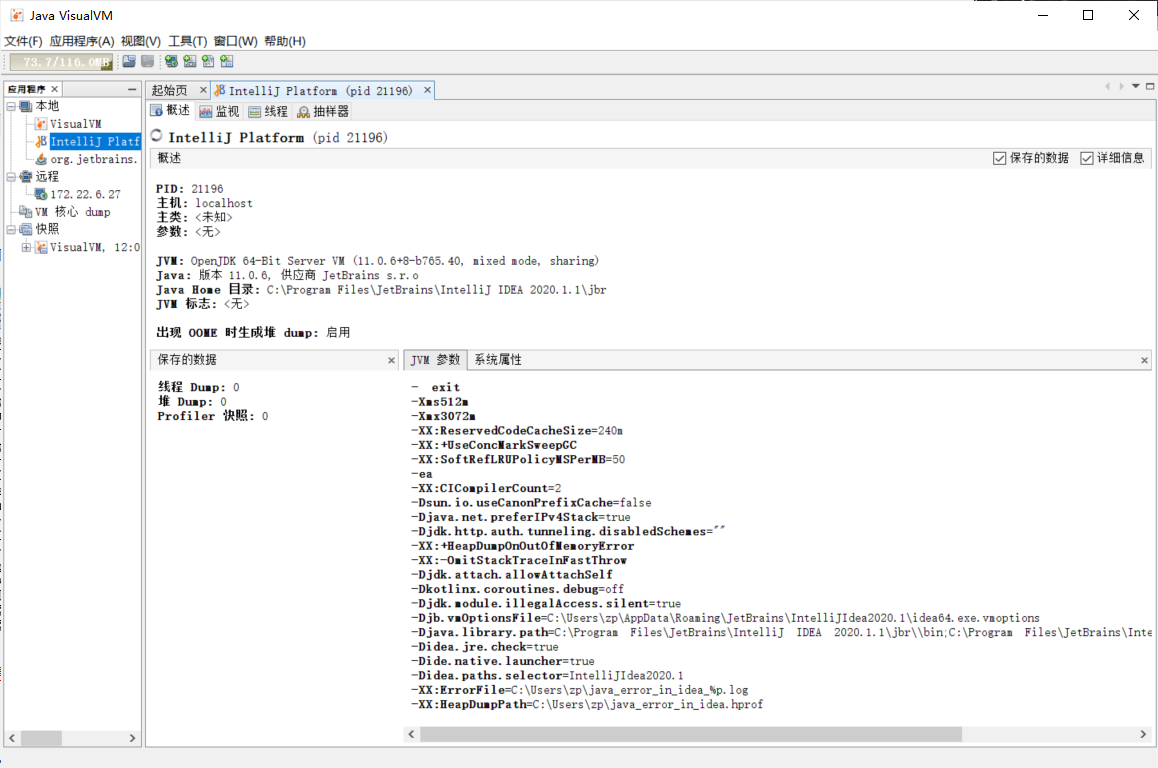
Task: Open the 应用程序(A) menu
Action: 82,41
